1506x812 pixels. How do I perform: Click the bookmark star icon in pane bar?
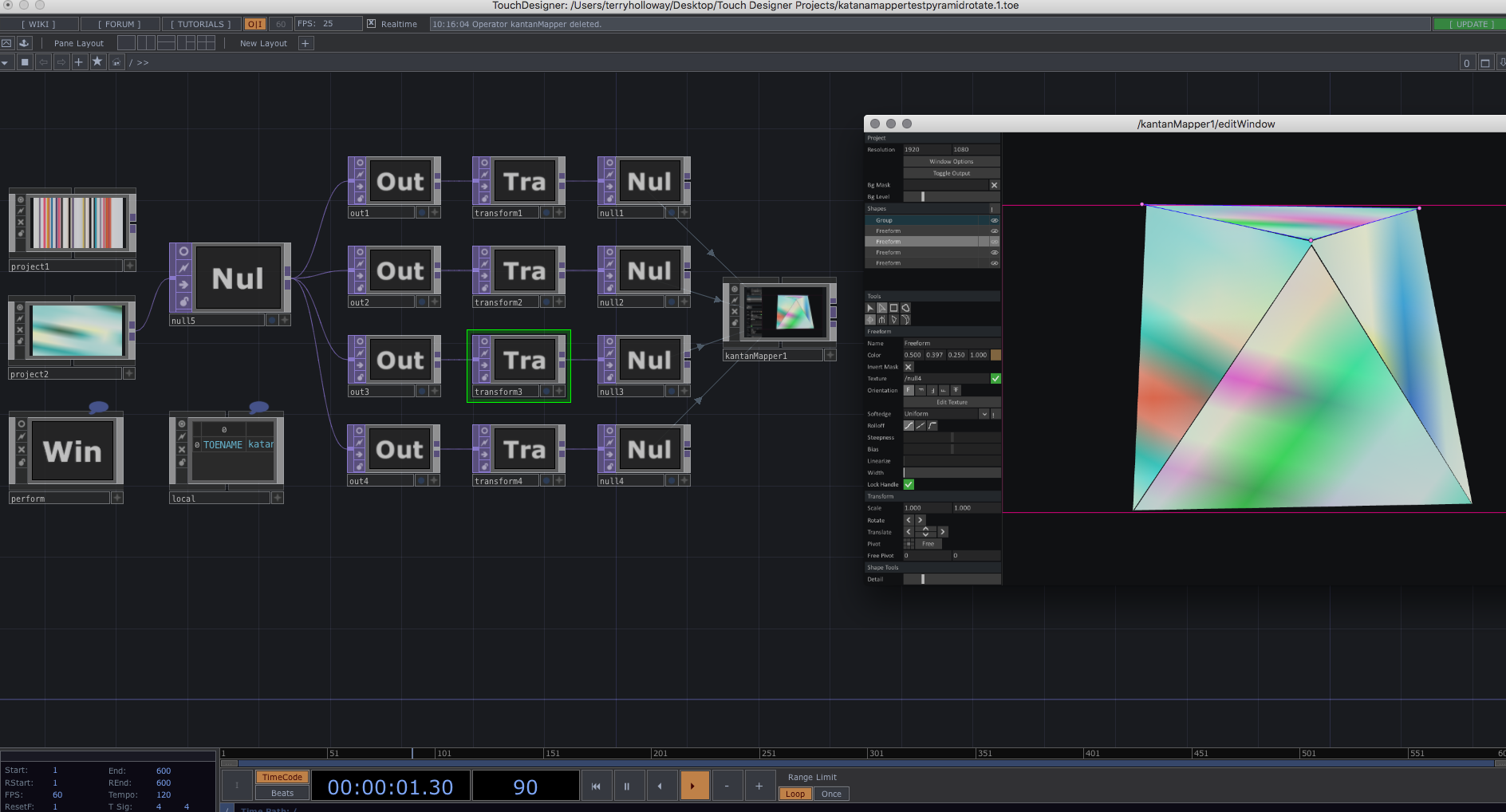(97, 62)
